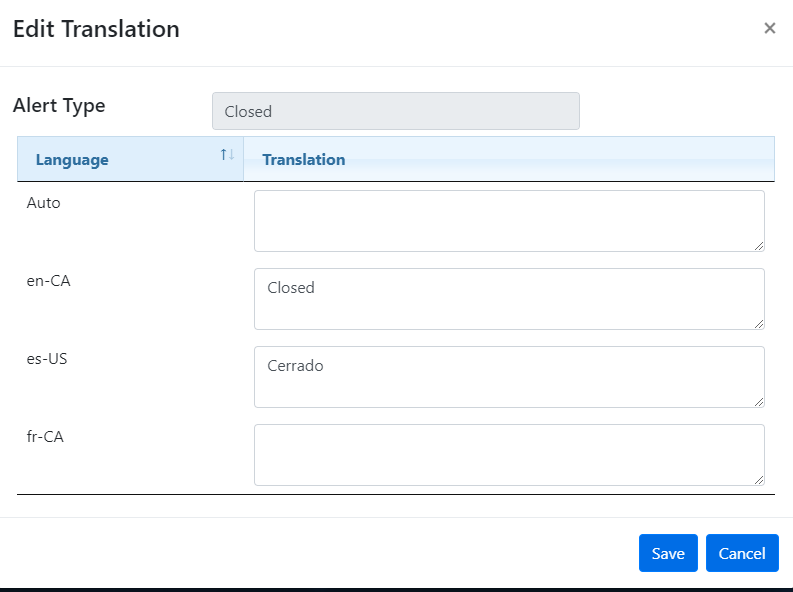Focus the Auto translation text box
Image resolution: width=793 pixels, height=592 pixels.
508,220
